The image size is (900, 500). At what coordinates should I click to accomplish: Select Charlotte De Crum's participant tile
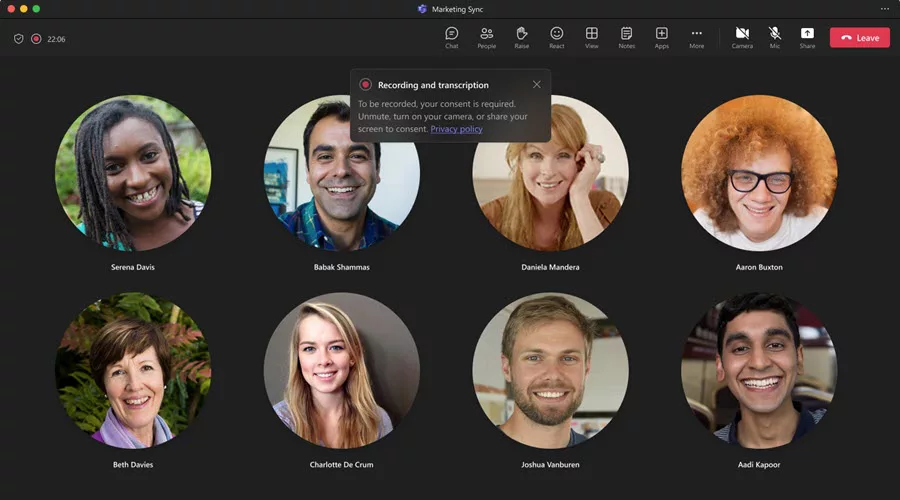point(342,370)
